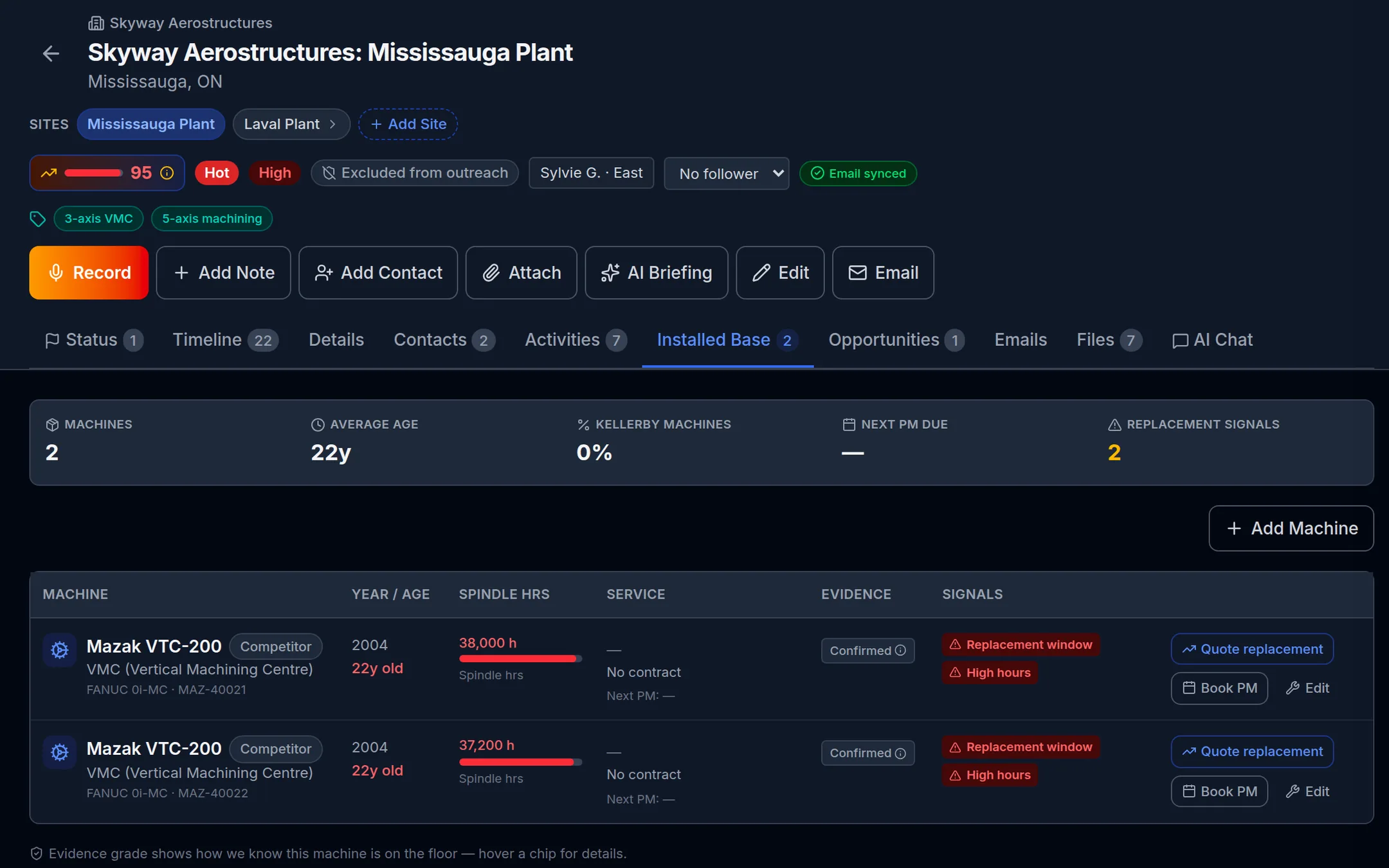1389x868 pixels.
Task: Click the "22y" average age value
Action: coord(331,453)
